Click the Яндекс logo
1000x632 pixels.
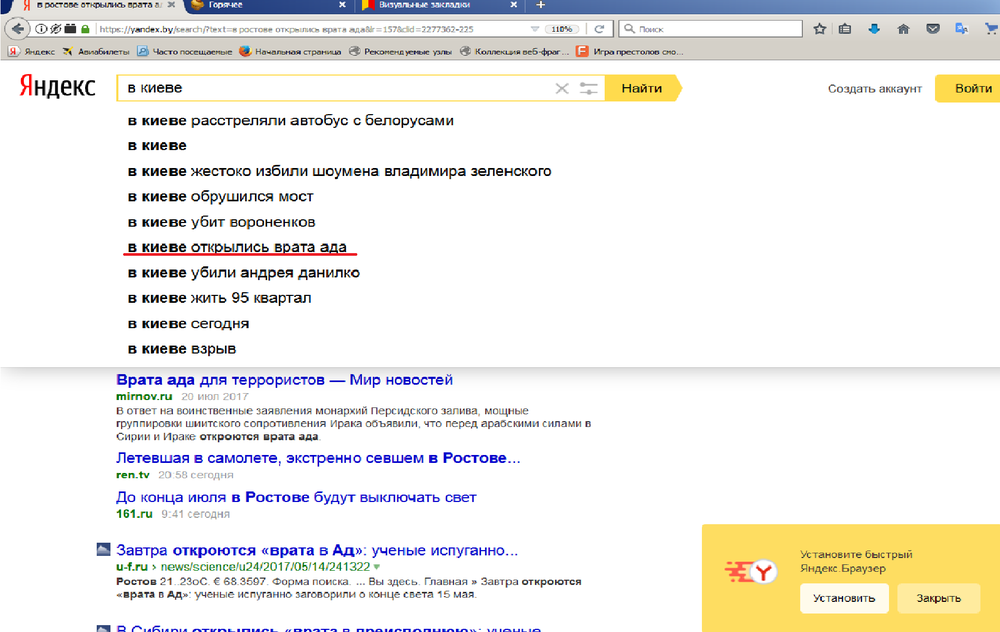click(x=57, y=88)
